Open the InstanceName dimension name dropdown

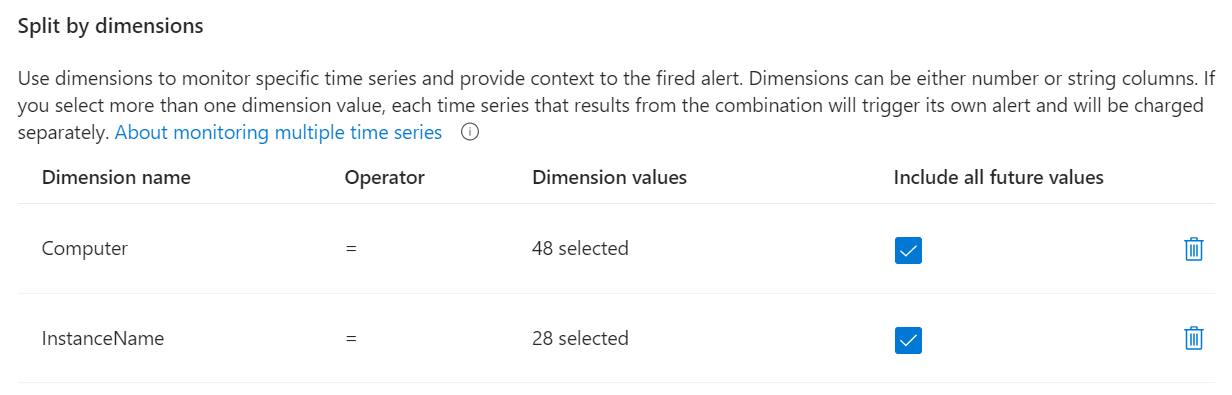click(103, 339)
